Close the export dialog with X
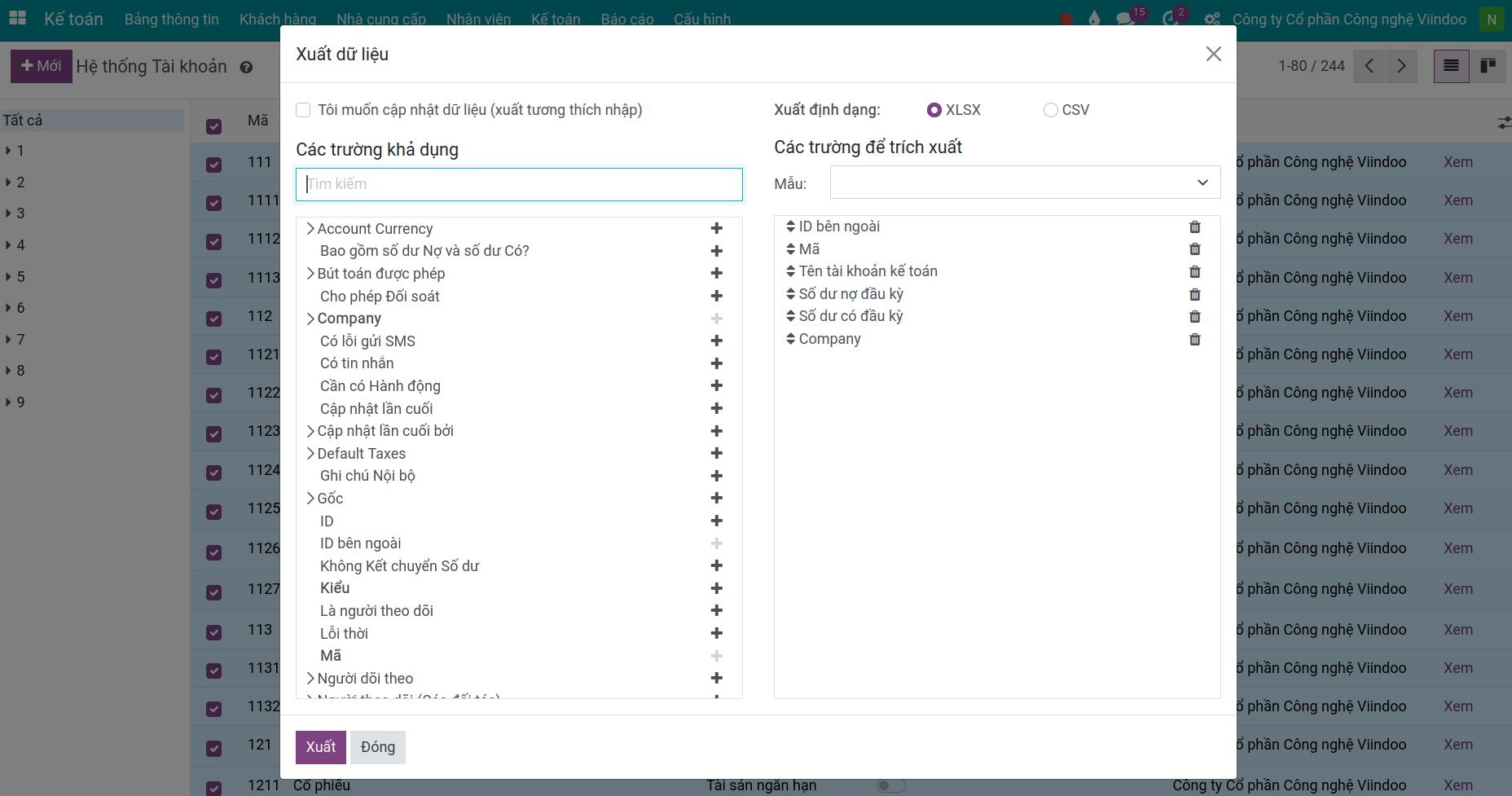Image resolution: width=1512 pixels, height=796 pixels. [x=1213, y=54]
